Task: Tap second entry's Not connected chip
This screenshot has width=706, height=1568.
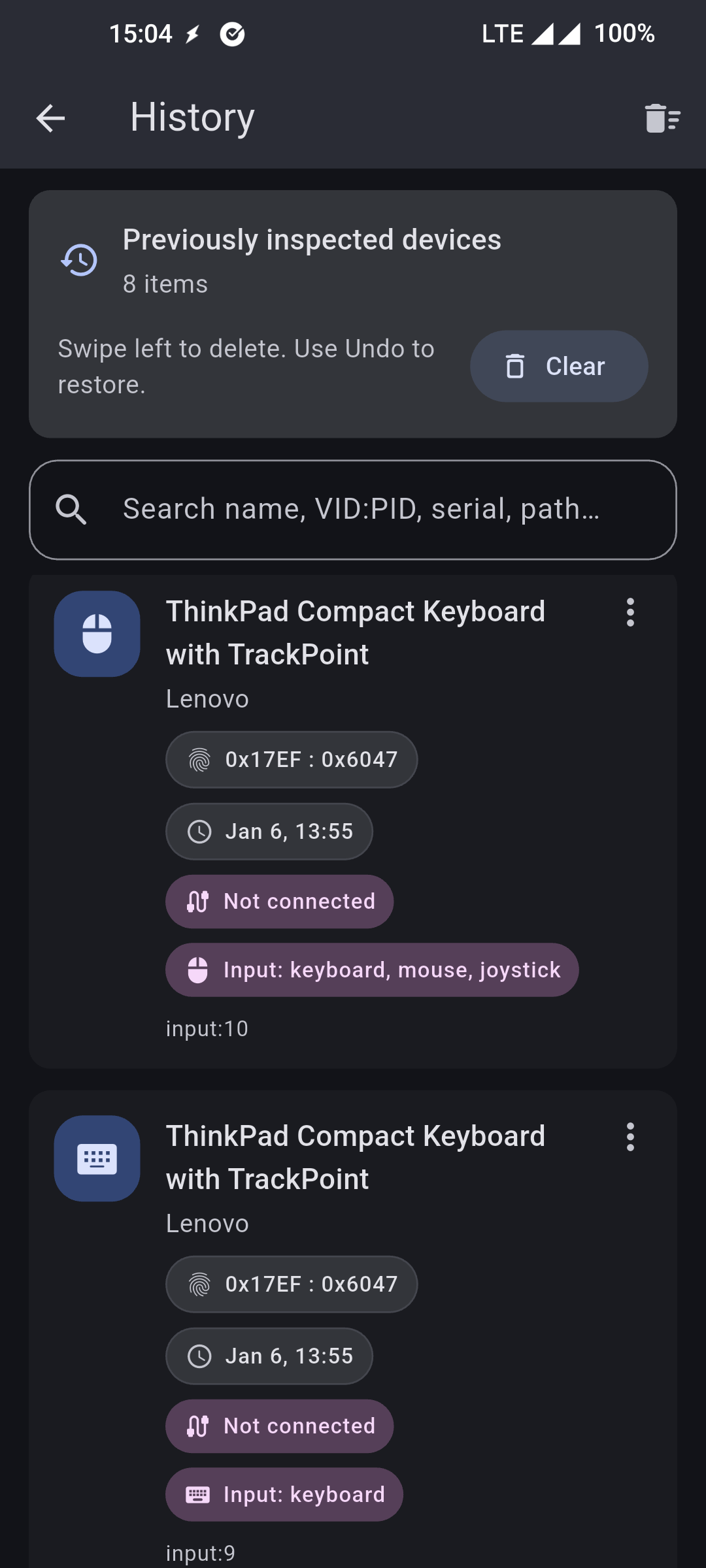Action: pos(280,1426)
